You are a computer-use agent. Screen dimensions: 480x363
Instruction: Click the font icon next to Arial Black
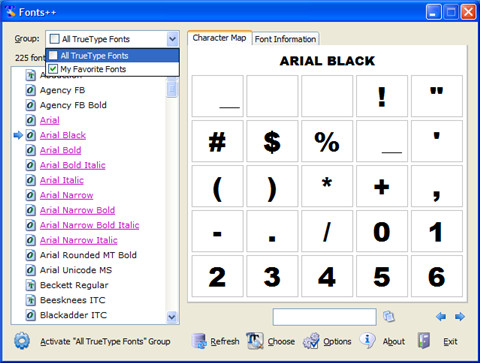(x=30, y=135)
